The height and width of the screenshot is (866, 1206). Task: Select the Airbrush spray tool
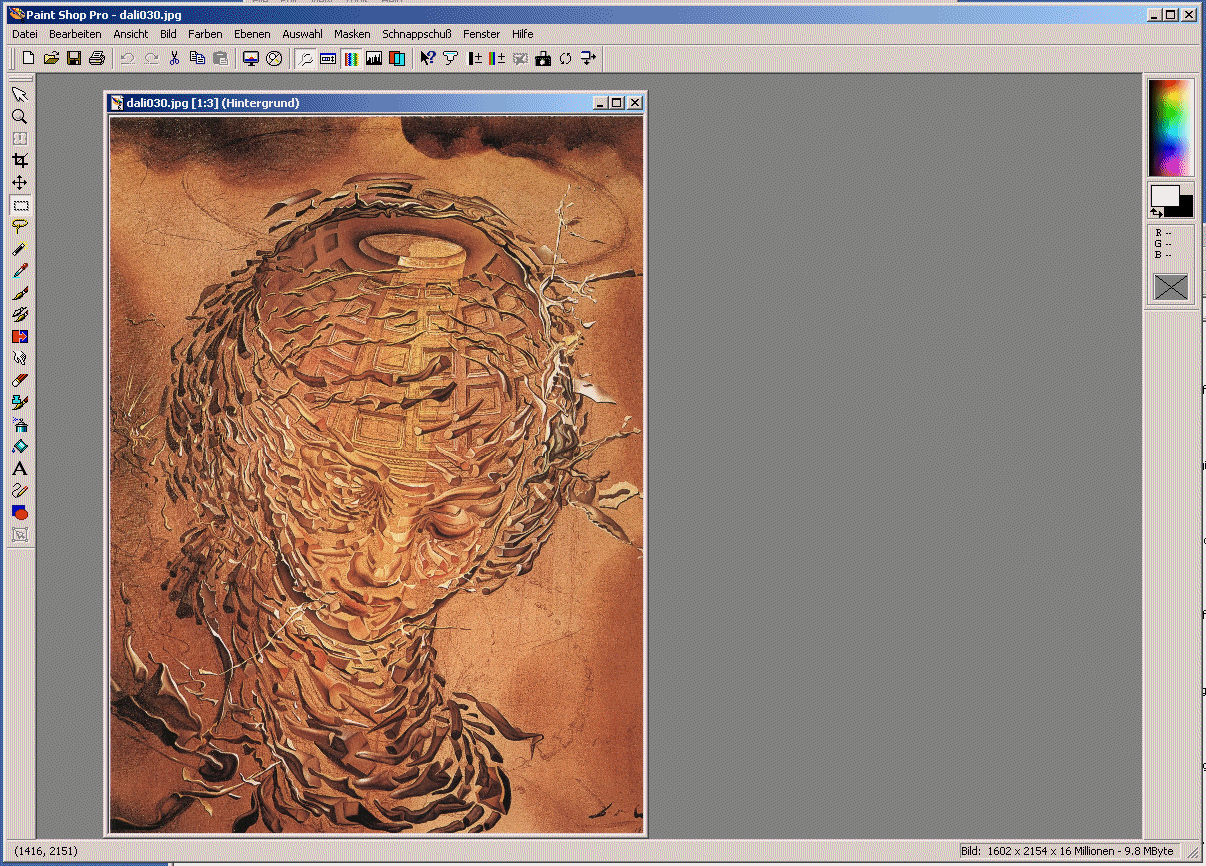(x=19, y=424)
